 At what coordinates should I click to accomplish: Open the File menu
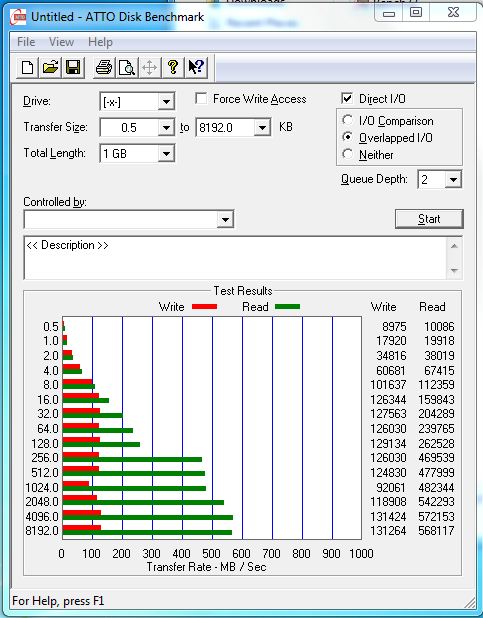point(26,42)
